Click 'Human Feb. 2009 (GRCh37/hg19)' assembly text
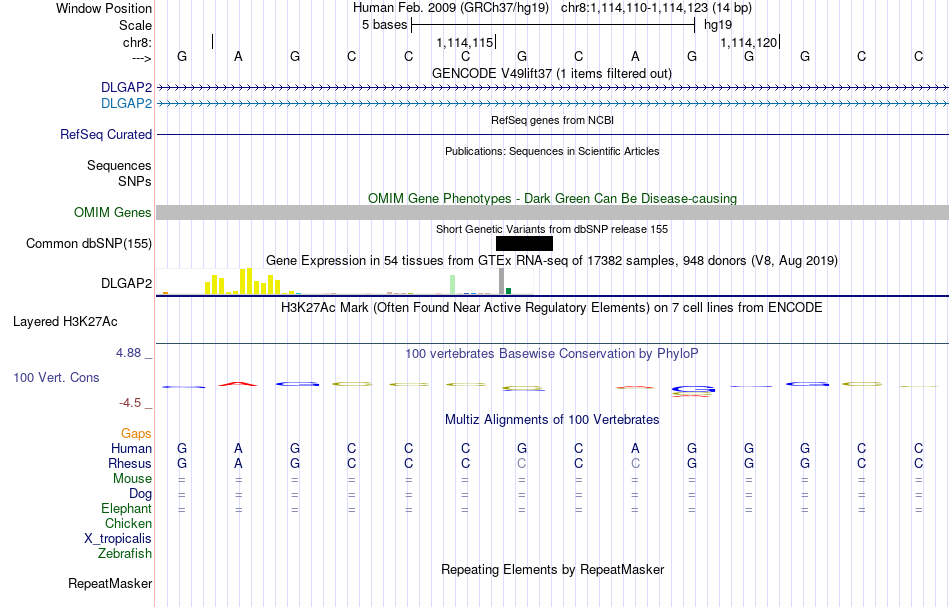The width and height of the screenshot is (950, 607). pos(451,8)
